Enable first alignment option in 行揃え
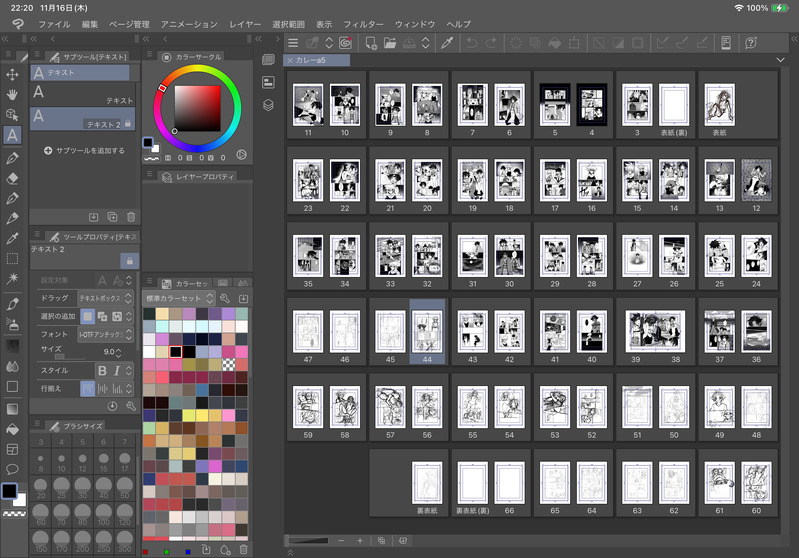The image size is (799, 558). 88,389
